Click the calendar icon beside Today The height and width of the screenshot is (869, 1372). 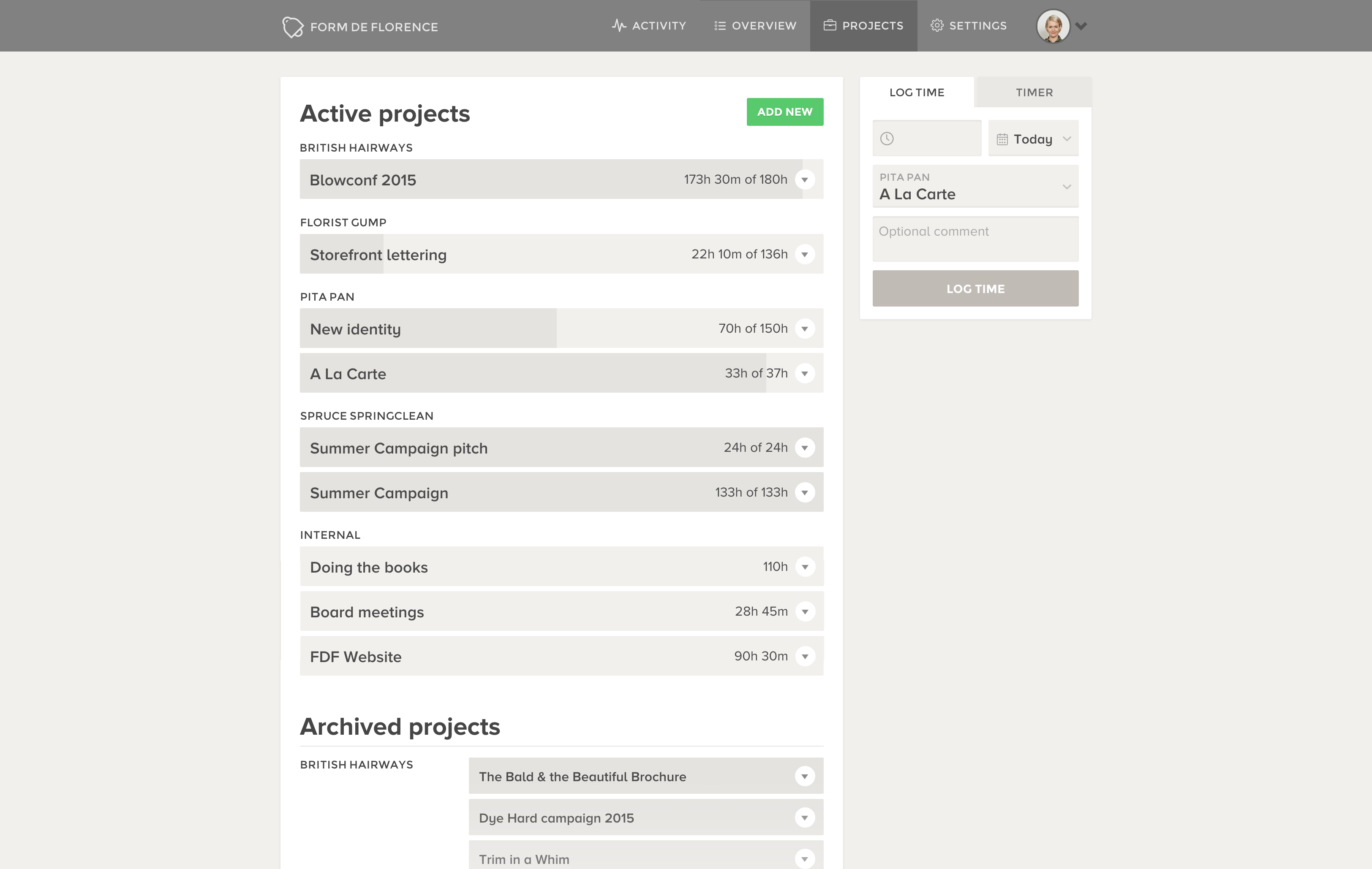[1002, 139]
